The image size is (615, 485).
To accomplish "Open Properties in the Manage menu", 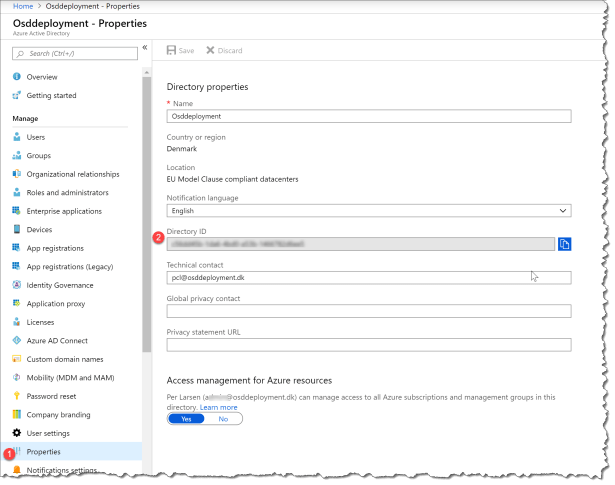I will (44, 452).
